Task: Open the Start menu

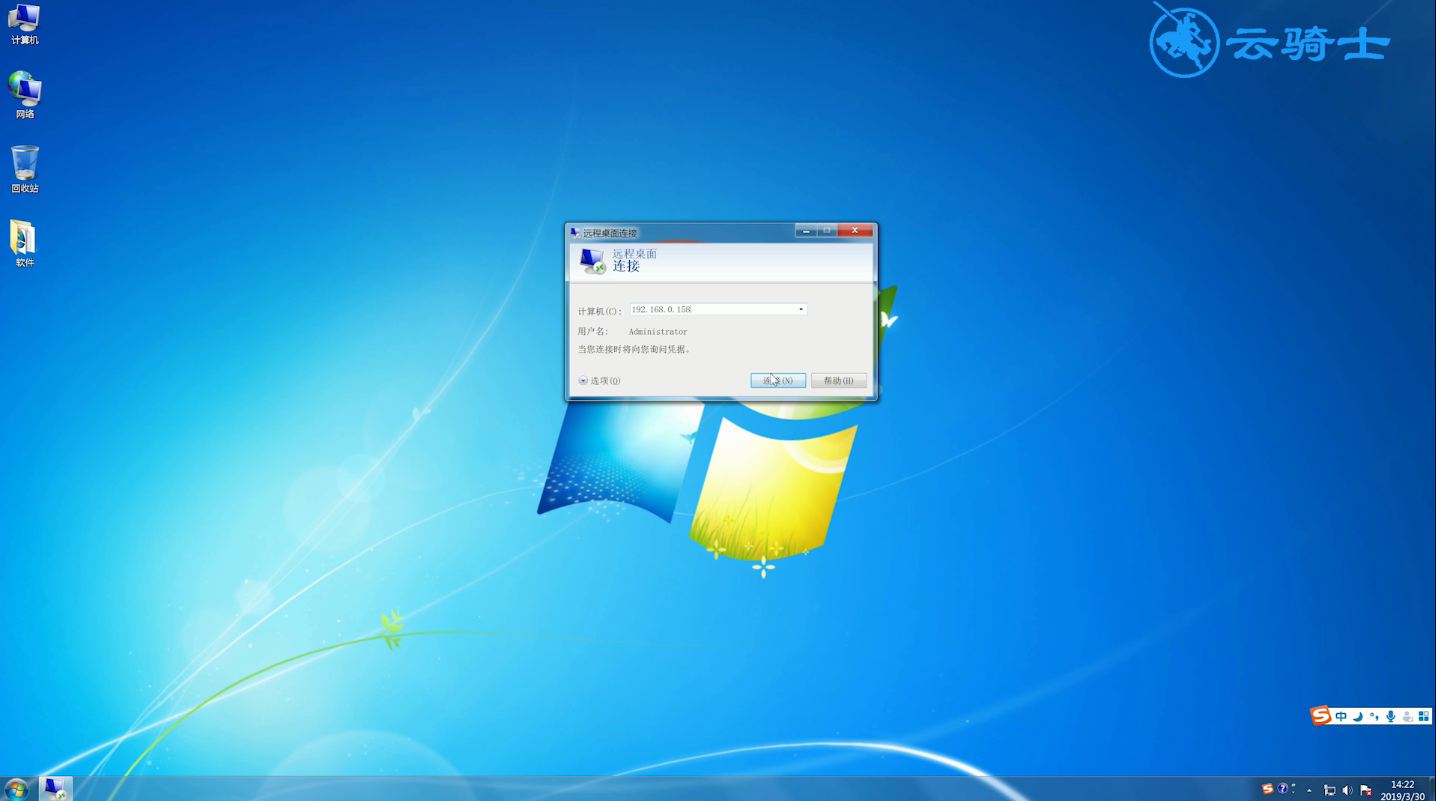Action: pos(15,789)
